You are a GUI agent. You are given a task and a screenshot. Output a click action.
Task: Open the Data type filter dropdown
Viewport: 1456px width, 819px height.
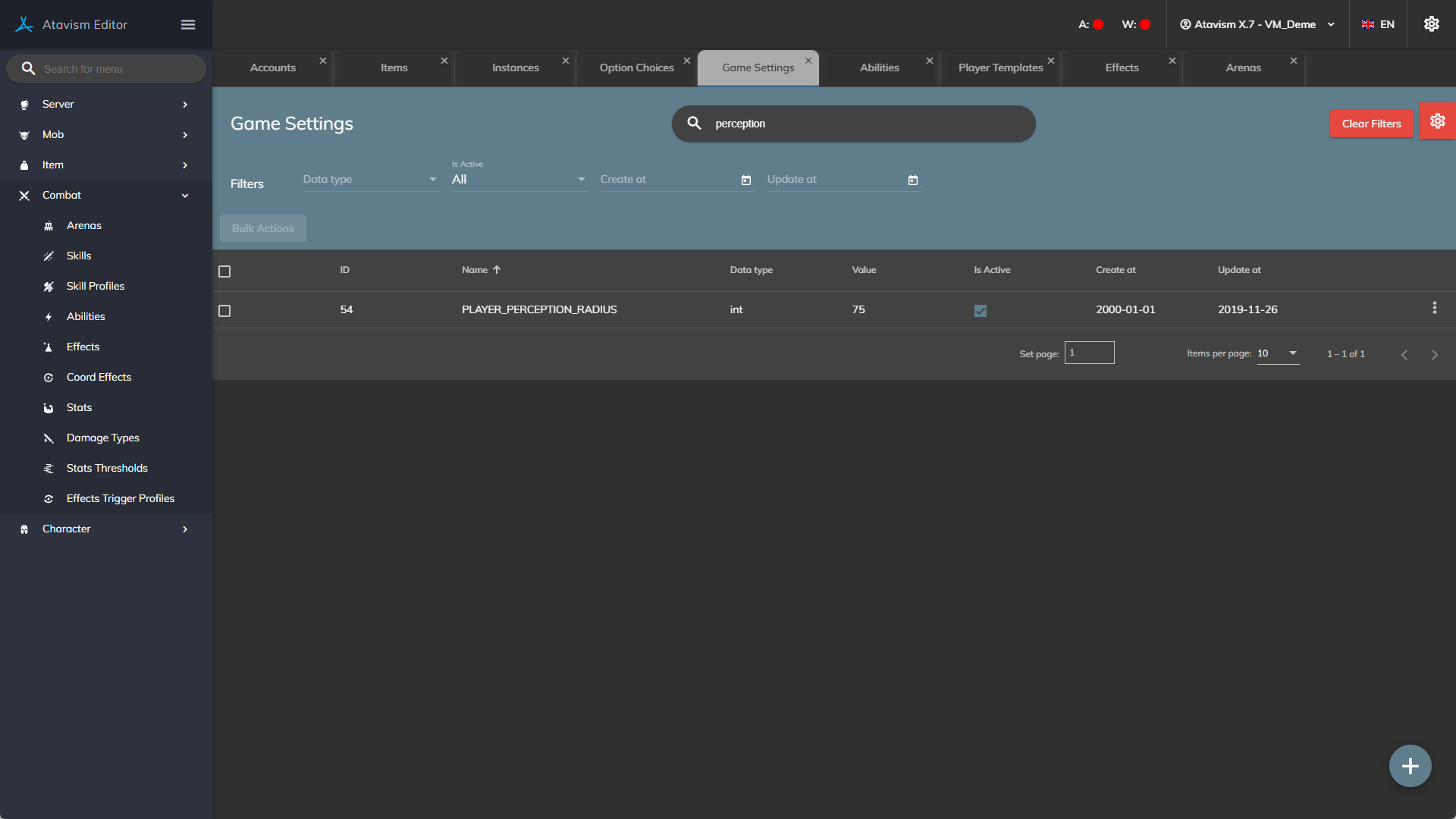point(370,180)
